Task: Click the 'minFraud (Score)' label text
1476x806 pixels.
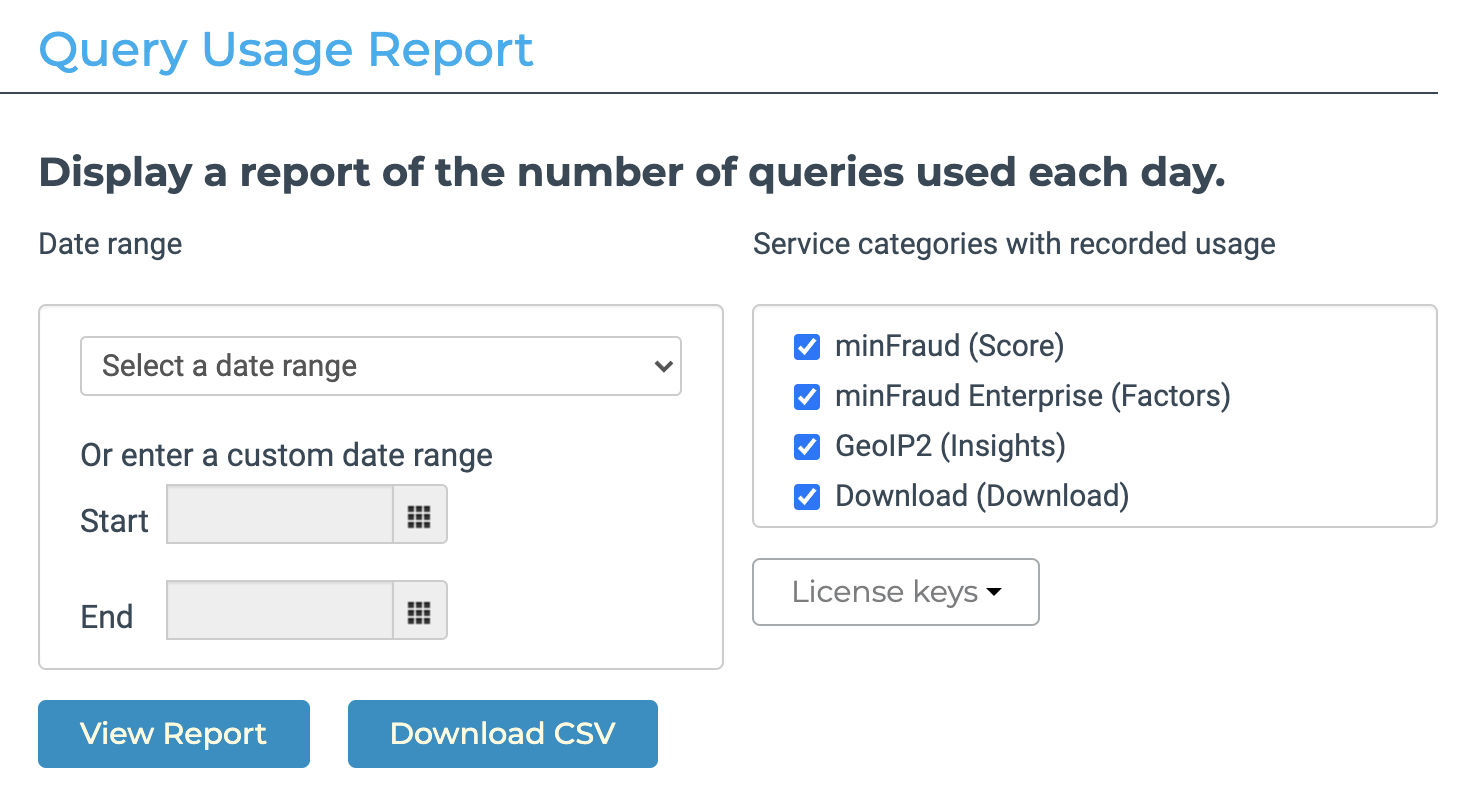Action: [949, 346]
